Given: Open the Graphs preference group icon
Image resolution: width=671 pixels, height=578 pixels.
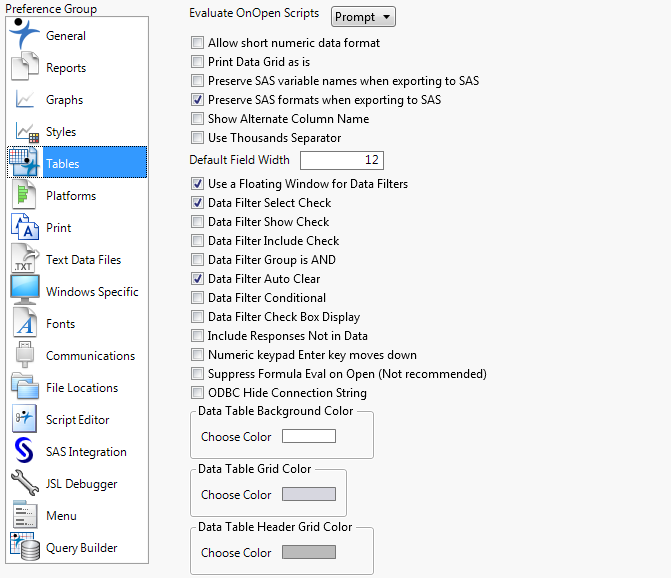Looking at the screenshot, I should 25,100.
